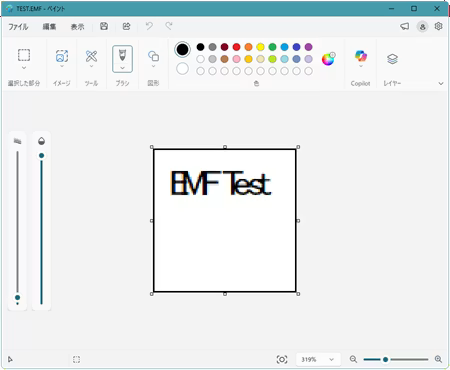Pick the indigo palette swatch

tap(296, 47)
